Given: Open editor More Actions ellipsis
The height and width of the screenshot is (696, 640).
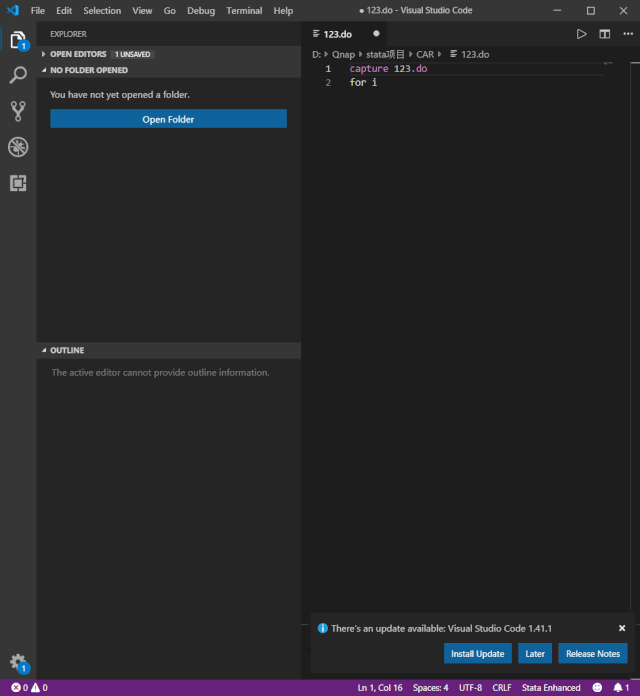Looking at the screenshot, I should 626,34.
